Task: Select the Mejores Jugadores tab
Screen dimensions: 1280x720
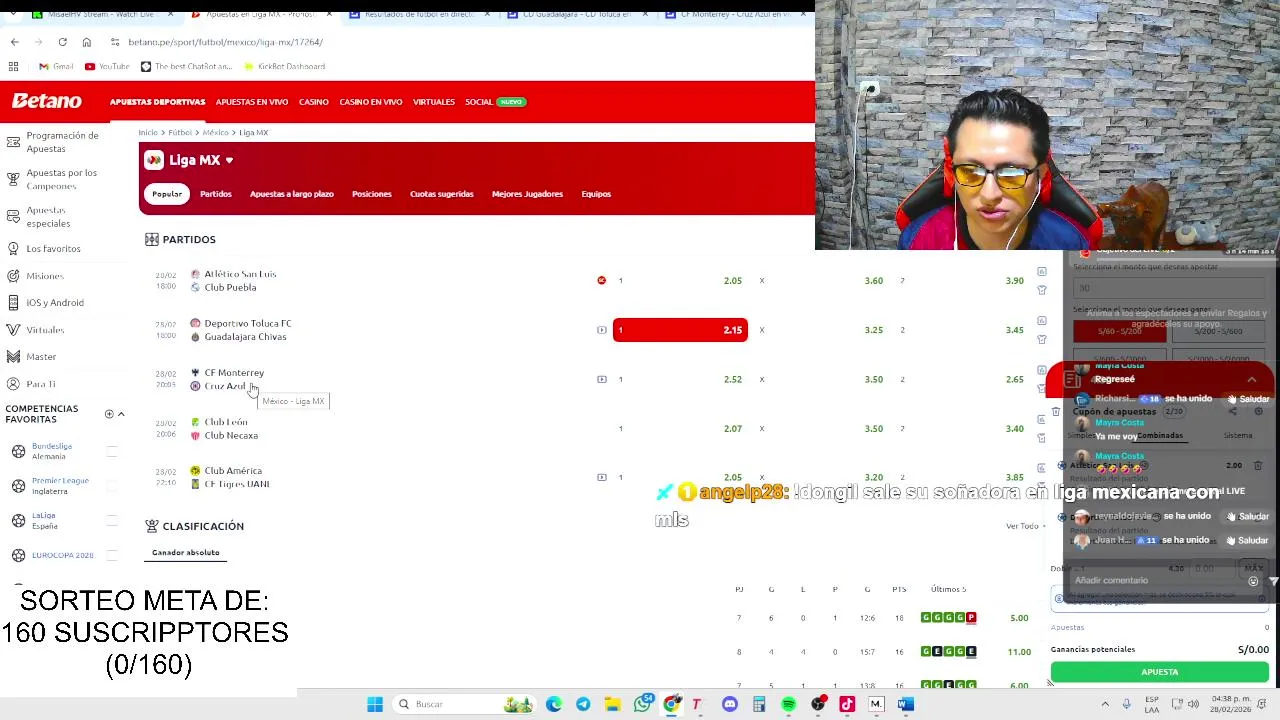Action: tap(527, 194)
